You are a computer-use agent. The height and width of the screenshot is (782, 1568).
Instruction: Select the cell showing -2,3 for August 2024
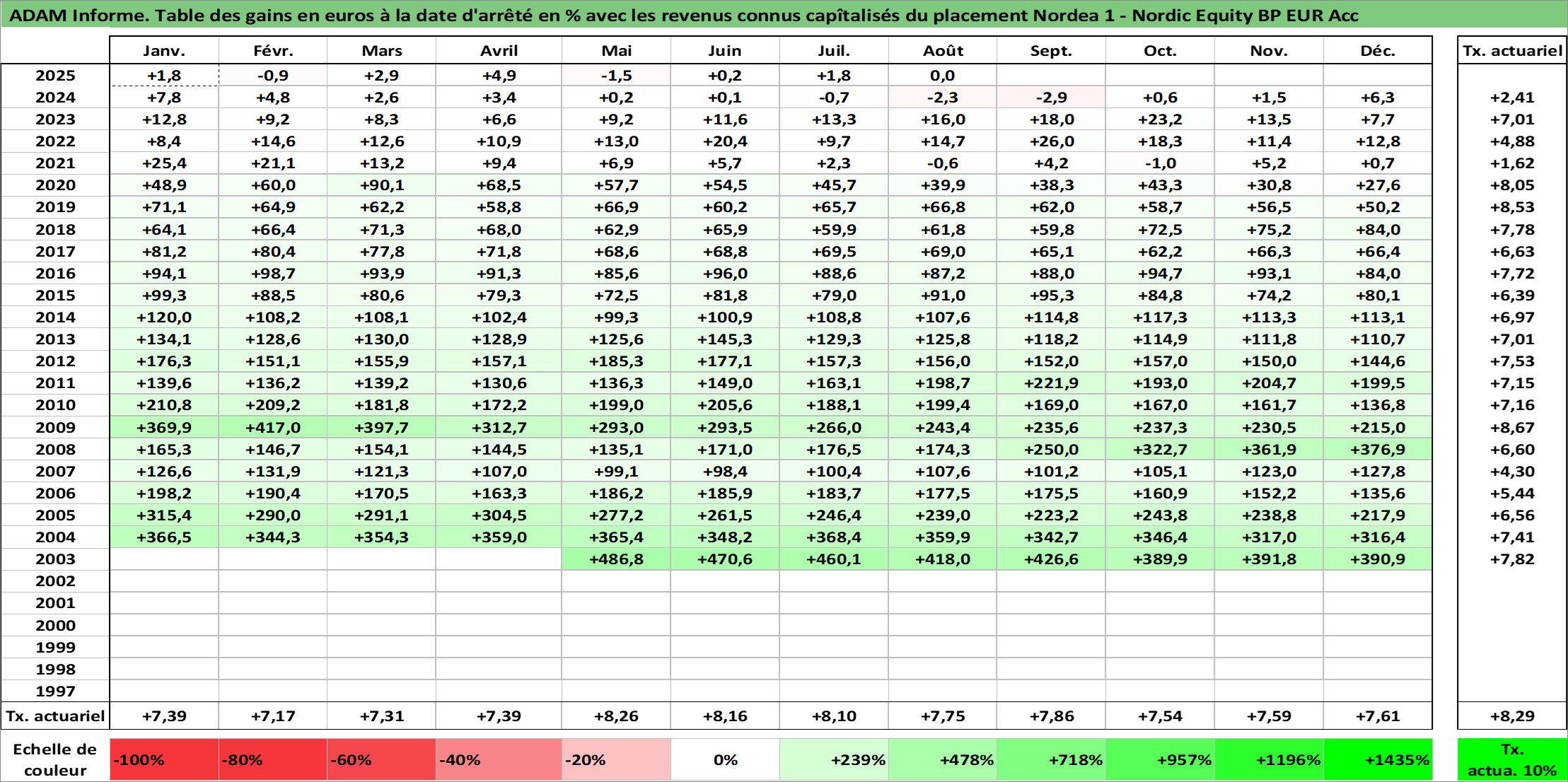pyautogui.click(x=943, y=98)
